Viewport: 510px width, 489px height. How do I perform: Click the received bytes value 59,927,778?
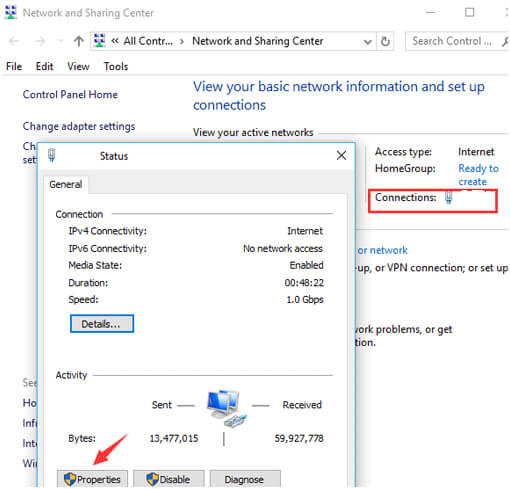pyautogui.click(x=299, y=438)
